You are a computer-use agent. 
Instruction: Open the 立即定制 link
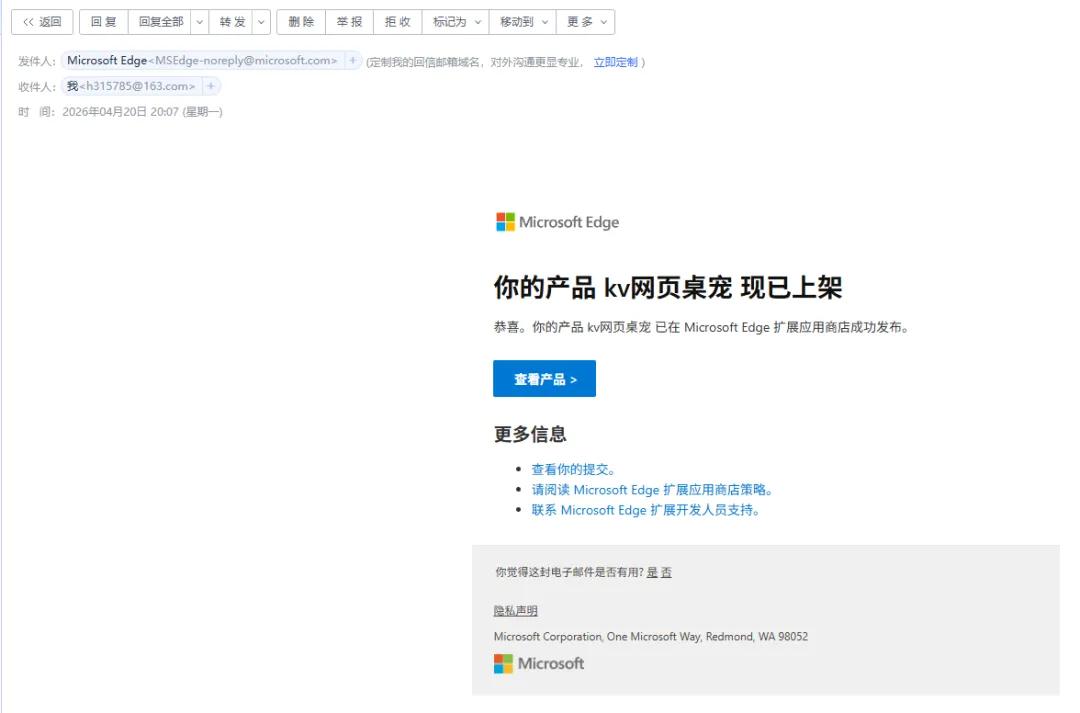click(616, 62)
